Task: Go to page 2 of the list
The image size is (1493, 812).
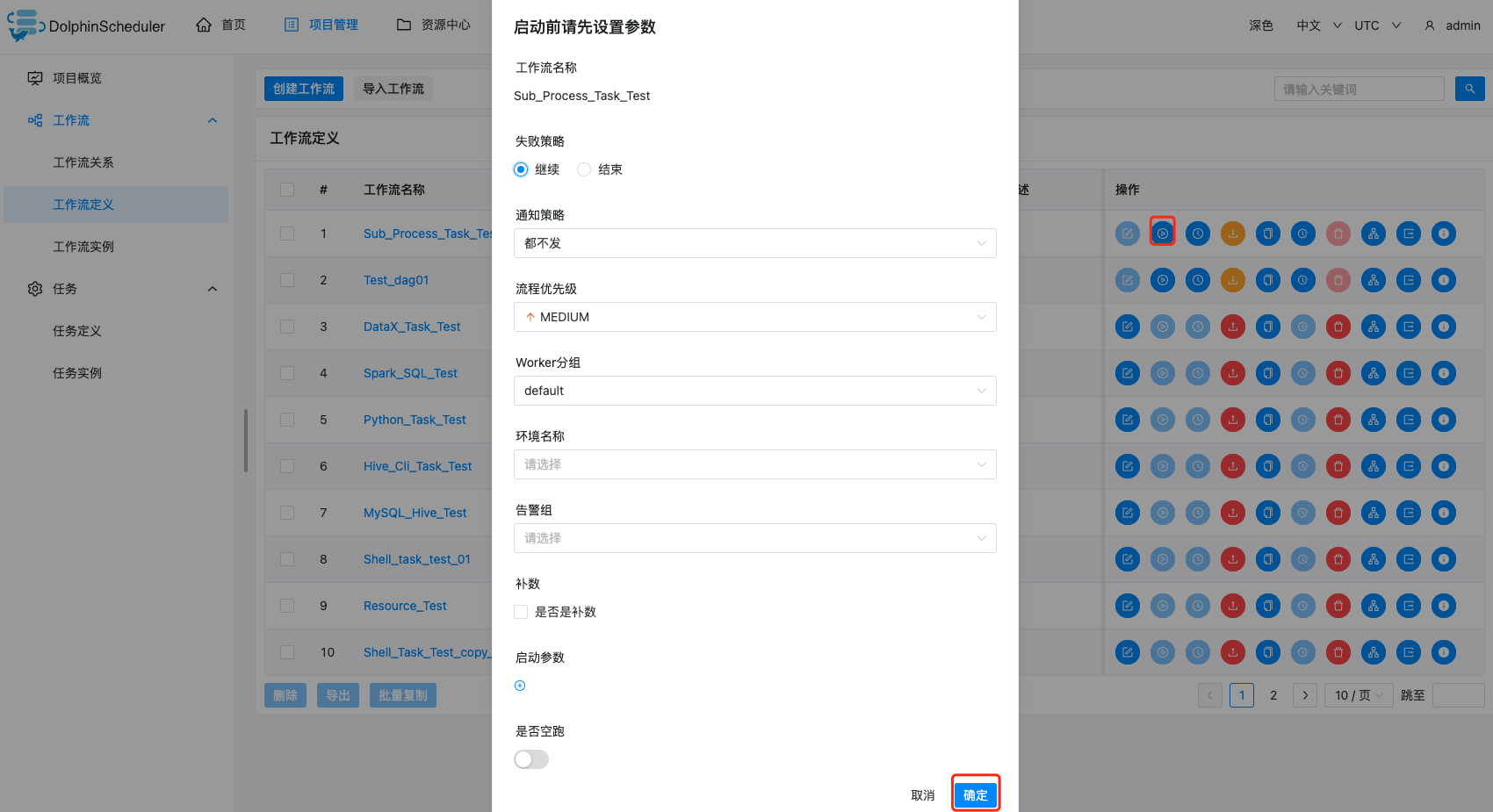Action: (x=1273, y=695)
